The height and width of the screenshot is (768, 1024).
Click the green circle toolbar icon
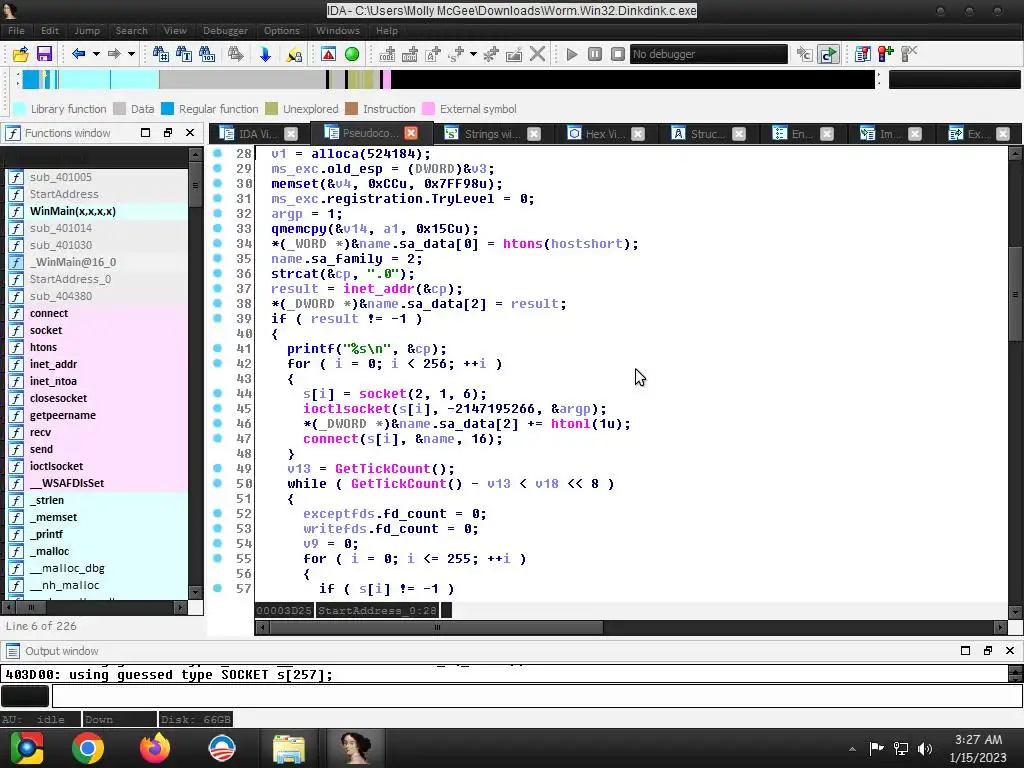[x=352, y=54]
